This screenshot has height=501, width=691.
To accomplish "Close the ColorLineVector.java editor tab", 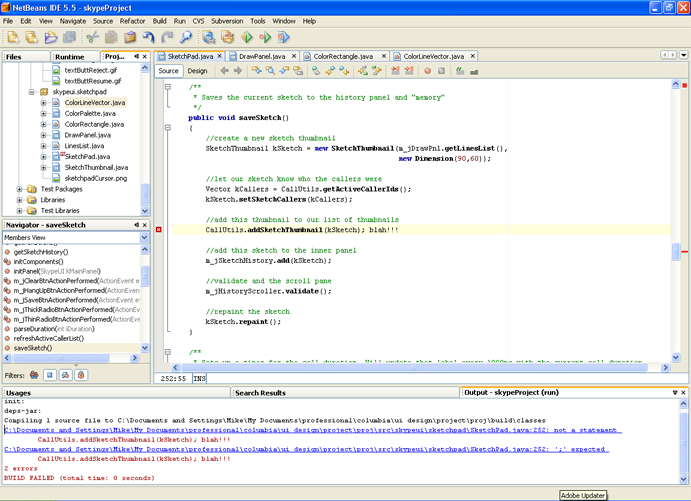I will (472, 56).
